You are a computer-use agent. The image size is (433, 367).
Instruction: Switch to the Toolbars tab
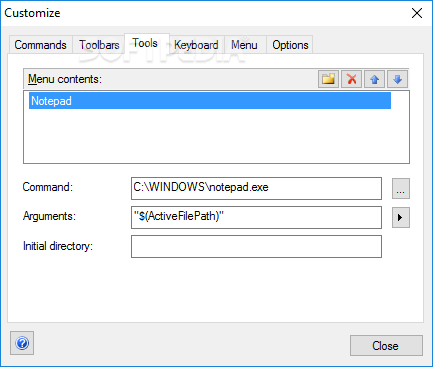[x=99, y=45]
